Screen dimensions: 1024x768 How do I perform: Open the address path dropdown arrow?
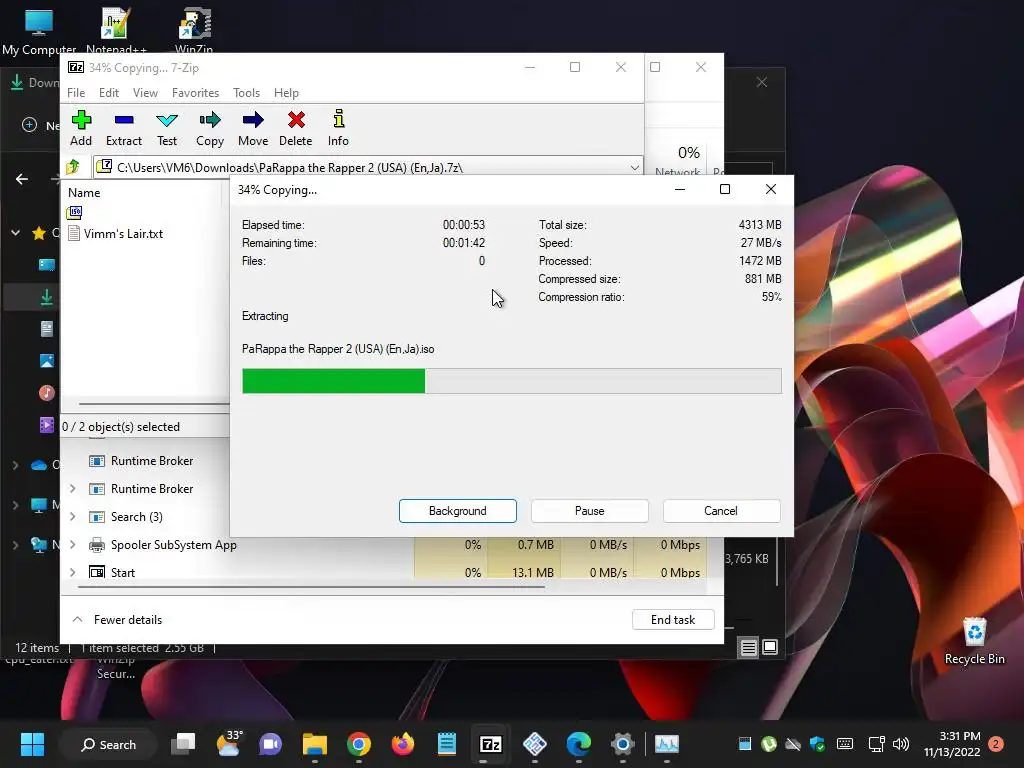634,168
